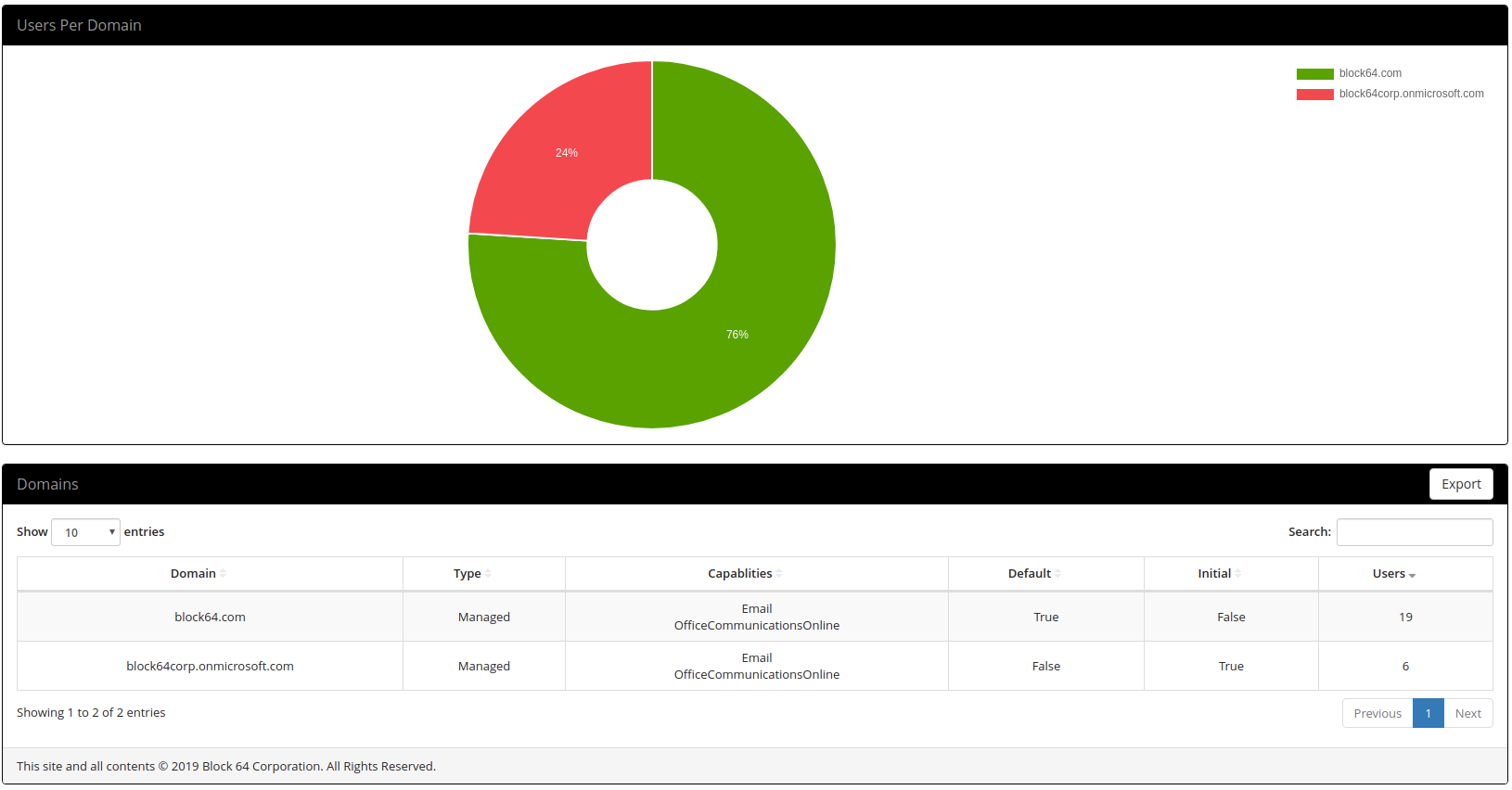
Task: Click the Capabilities cell for block64.com
Action: click(757, 617)
